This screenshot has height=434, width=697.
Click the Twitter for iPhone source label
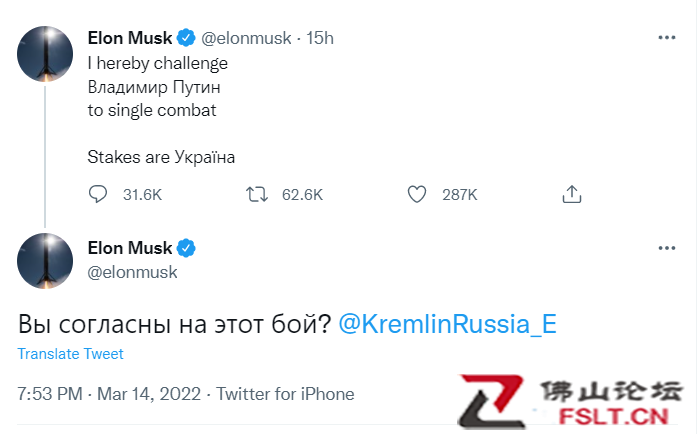point(285,394)
